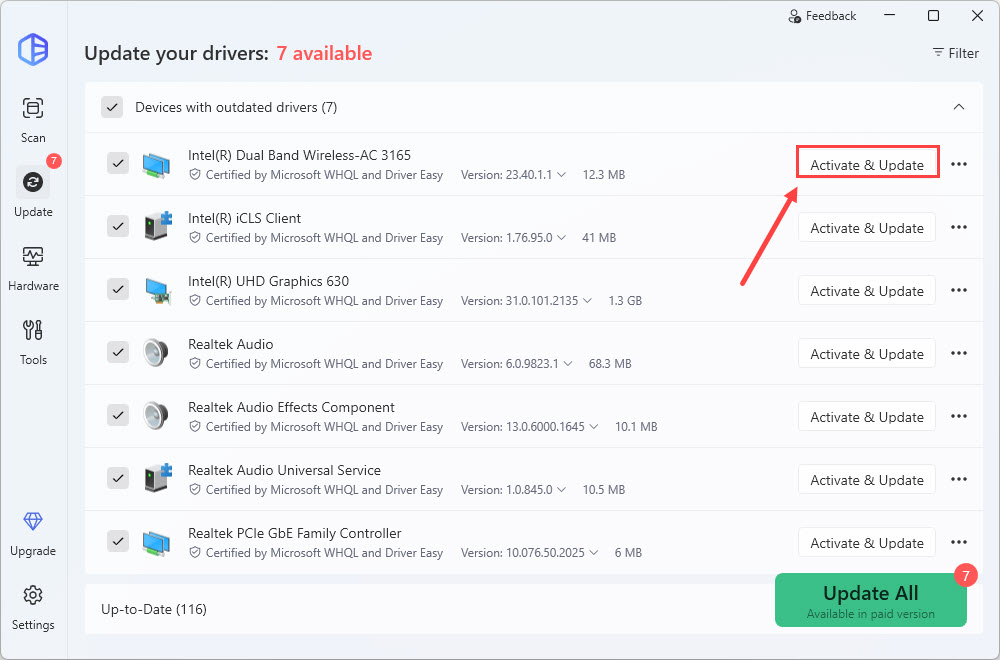Open the Feedback link in title bar
The image size is (1000, 660).
(822, 16)
